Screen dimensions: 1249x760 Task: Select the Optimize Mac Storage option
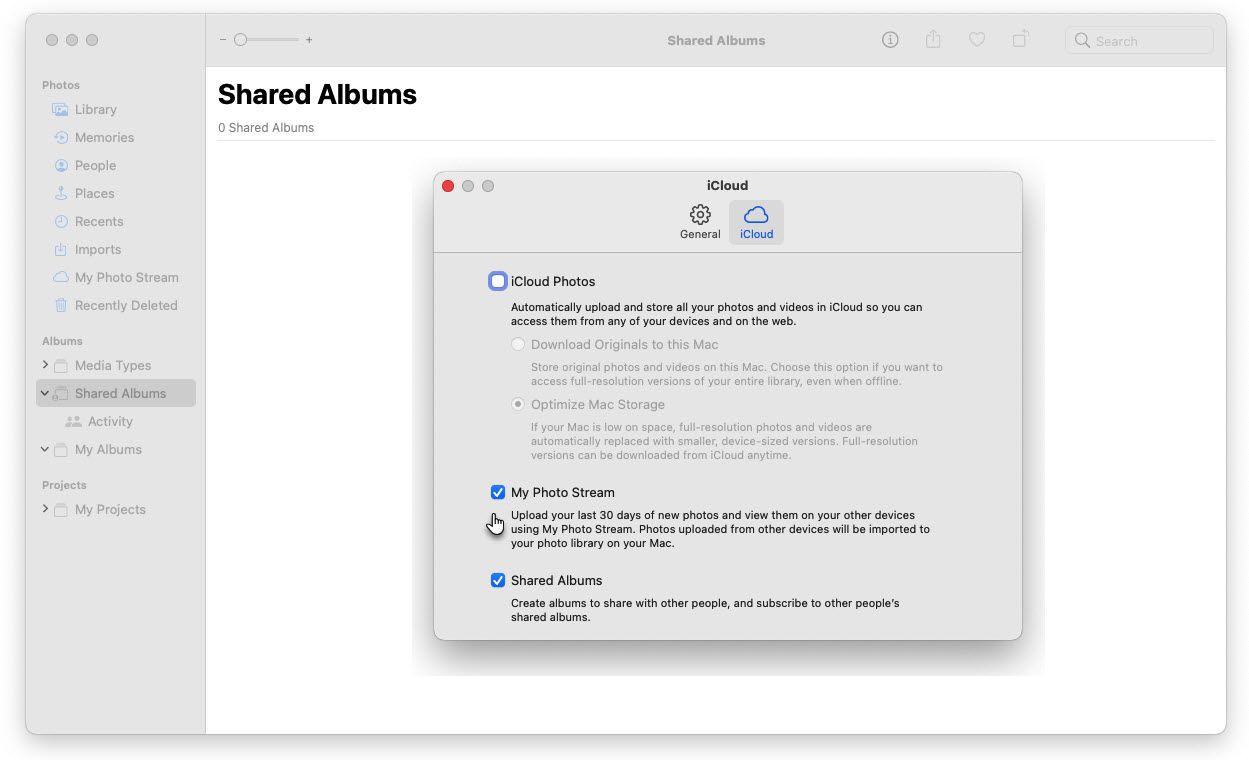click(x=517, y=405)
